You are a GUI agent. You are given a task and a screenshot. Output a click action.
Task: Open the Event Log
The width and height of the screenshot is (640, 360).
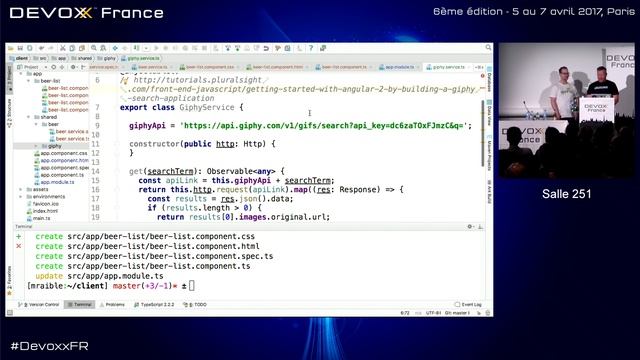point(468,304)
